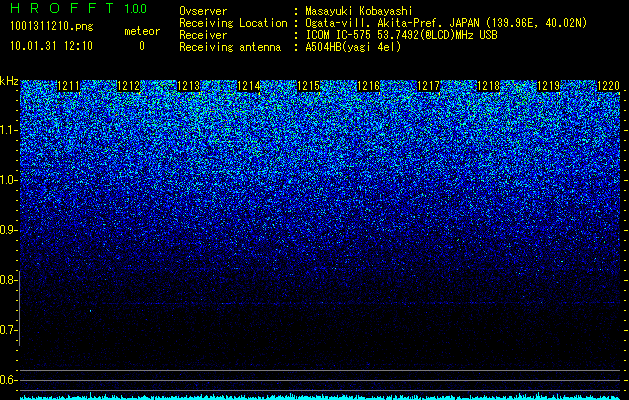Viewport: 629px width, 400px height.
Task: Click the Ogata-vill. Akita-Pref. JAPAN location text
Action: [446, 23]
